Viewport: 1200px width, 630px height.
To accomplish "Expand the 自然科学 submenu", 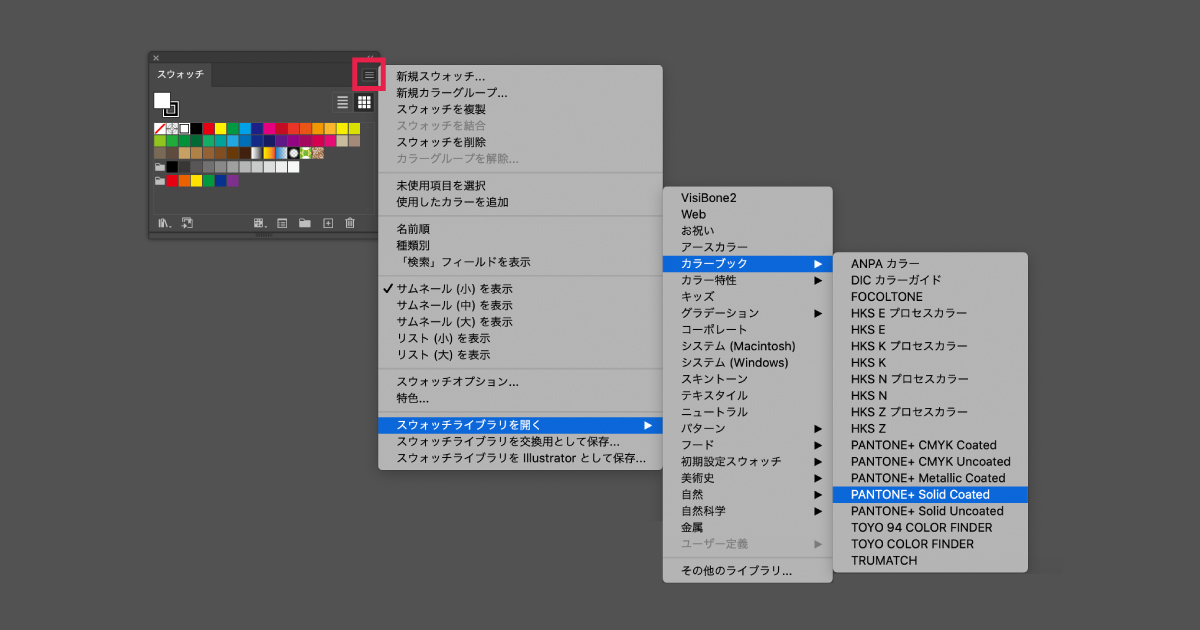I will 748,511.
